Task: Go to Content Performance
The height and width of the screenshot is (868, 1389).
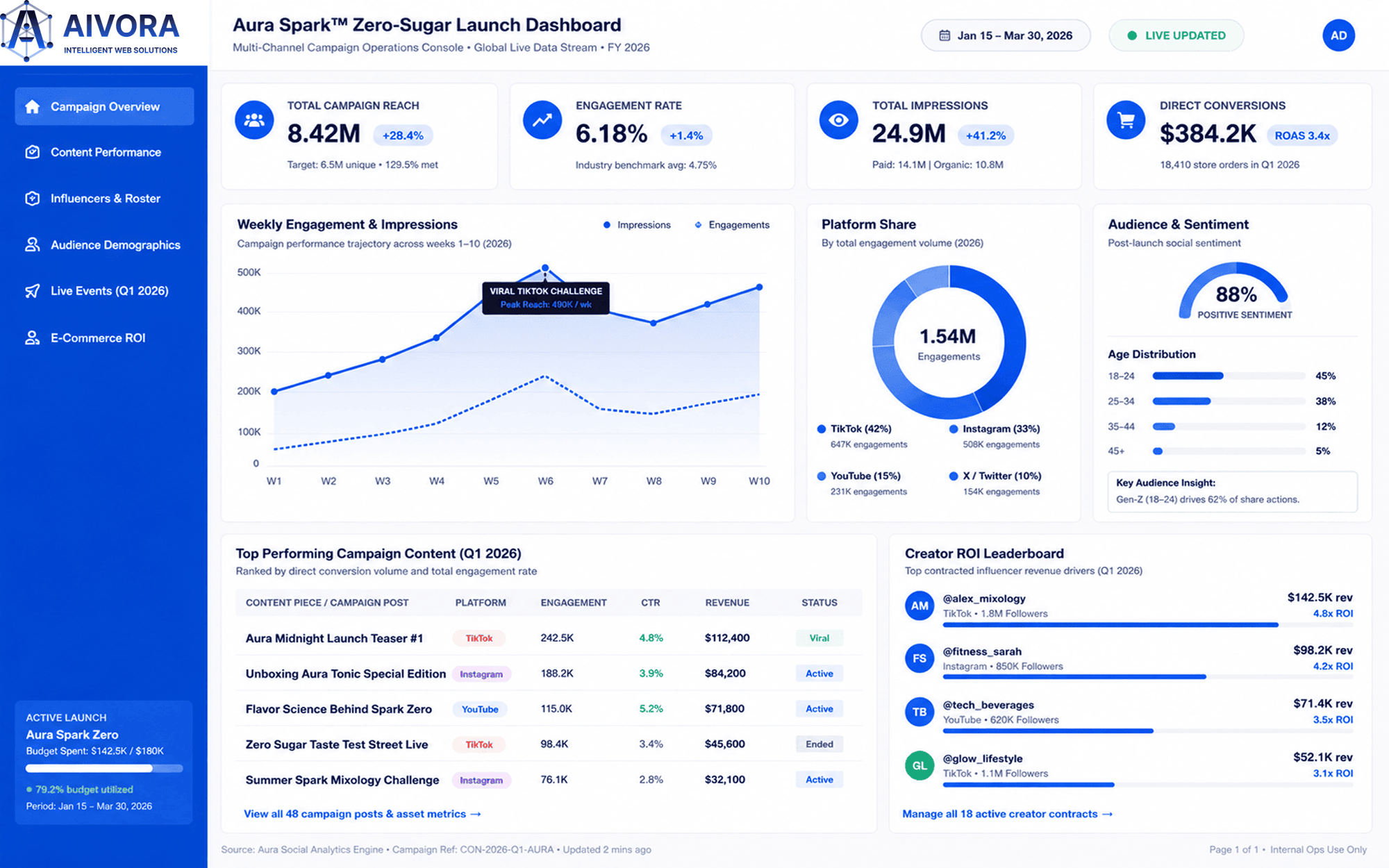Action: click(x=104, y=152)
